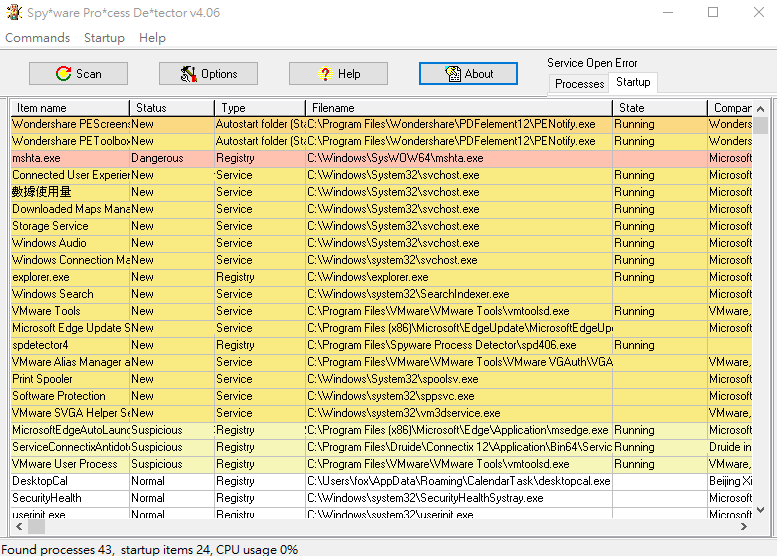Sort by the Filename column header
Viewport: 777px width, 556px height.
point(459,108)
